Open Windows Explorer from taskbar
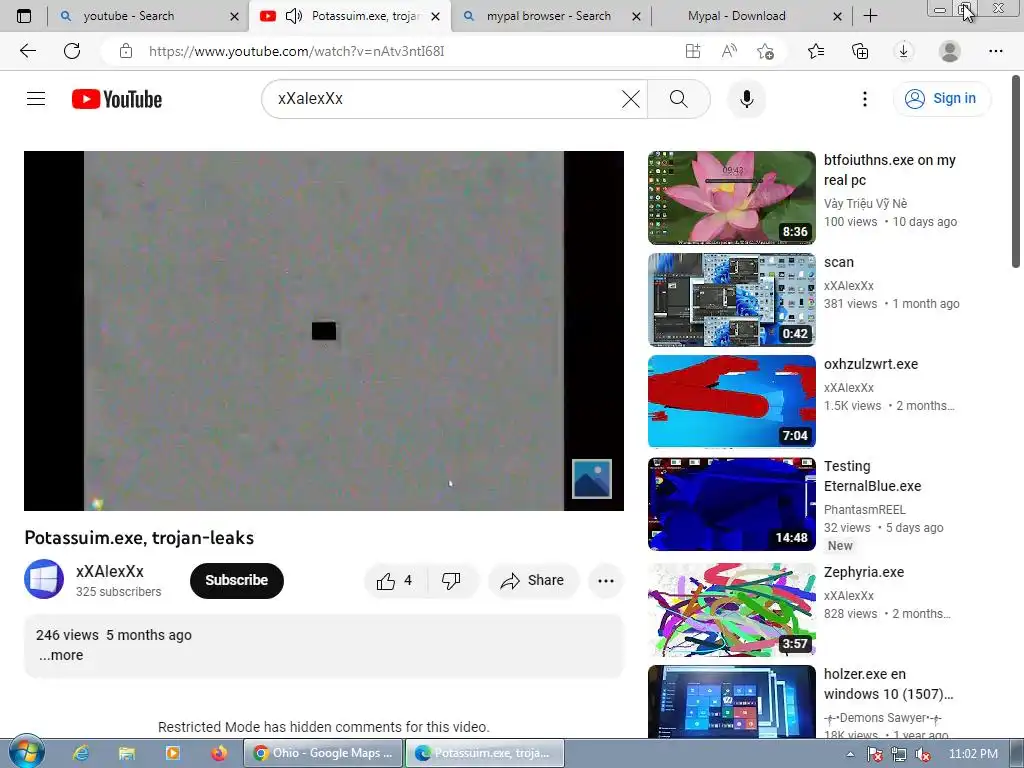 coord(127,753)
